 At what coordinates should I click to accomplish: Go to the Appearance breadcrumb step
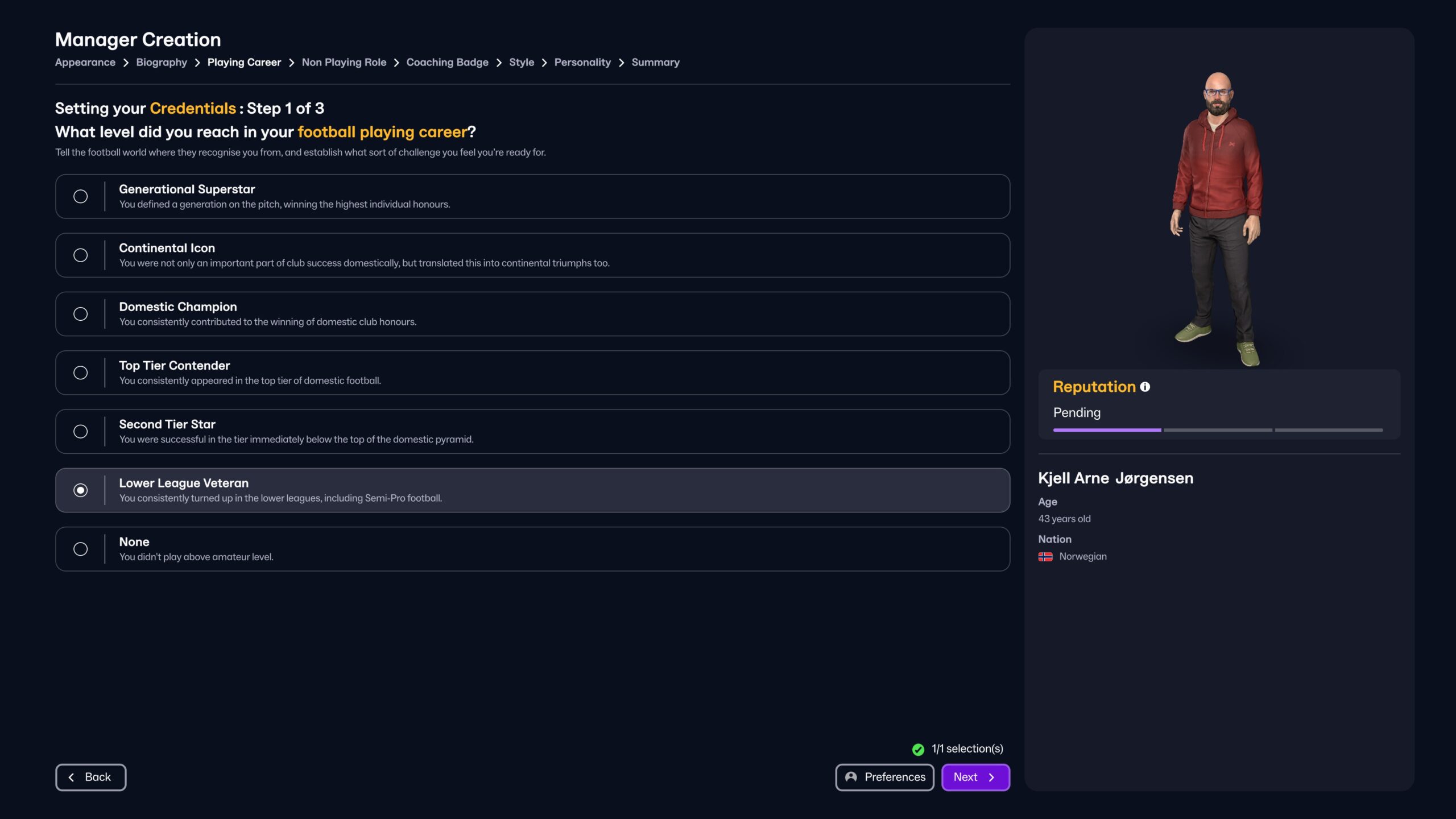(85, 63)
